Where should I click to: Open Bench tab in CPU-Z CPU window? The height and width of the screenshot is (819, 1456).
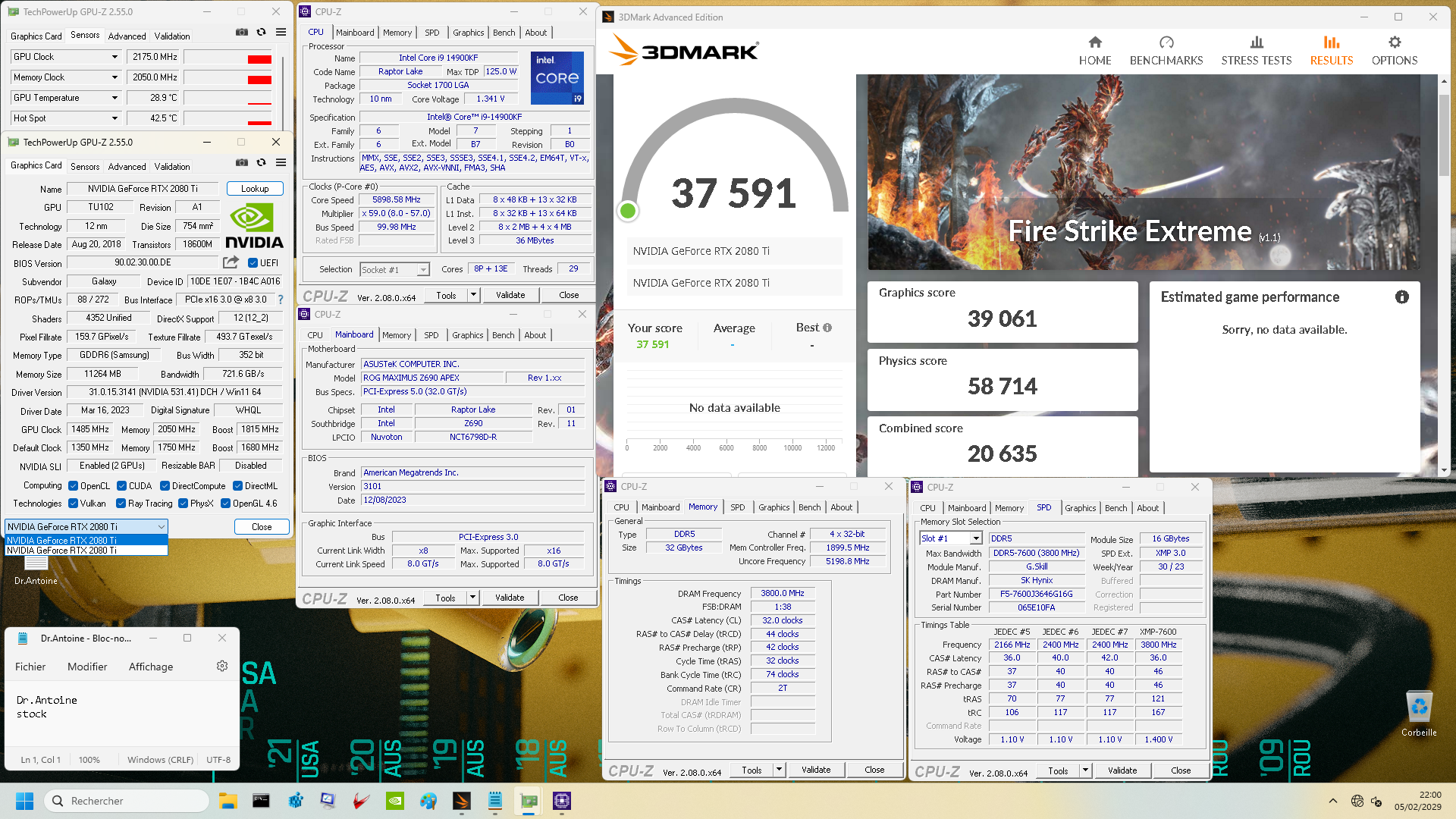point(504,33)
